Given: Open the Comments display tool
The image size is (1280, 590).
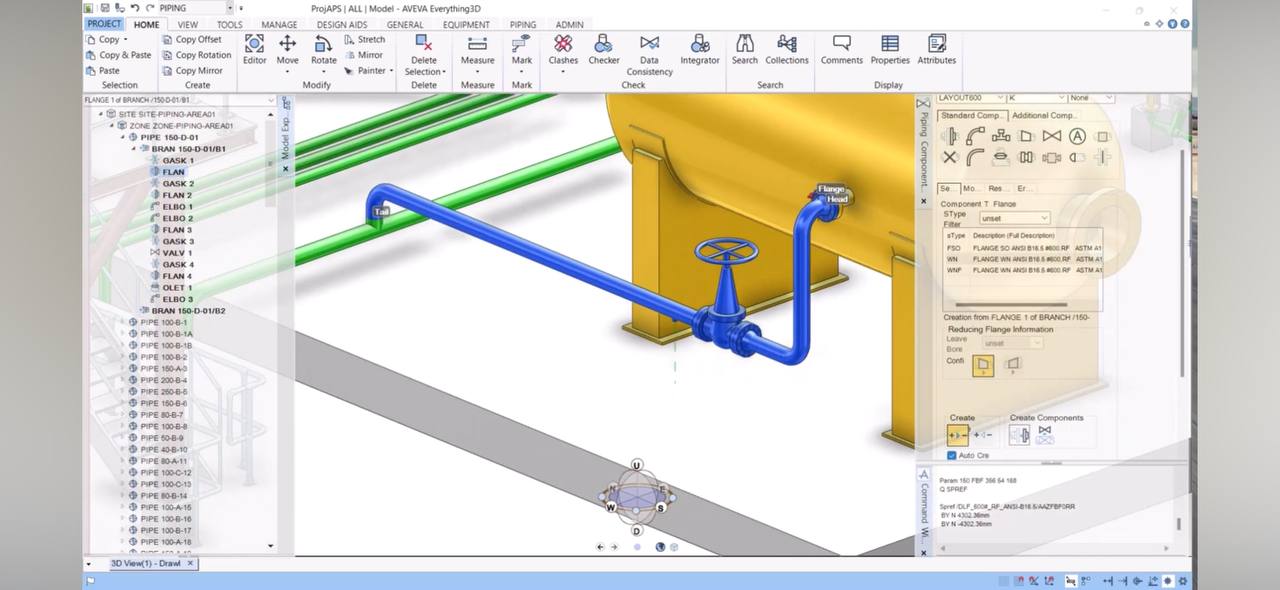Looking at the screenshot, I should click(842, 50).
